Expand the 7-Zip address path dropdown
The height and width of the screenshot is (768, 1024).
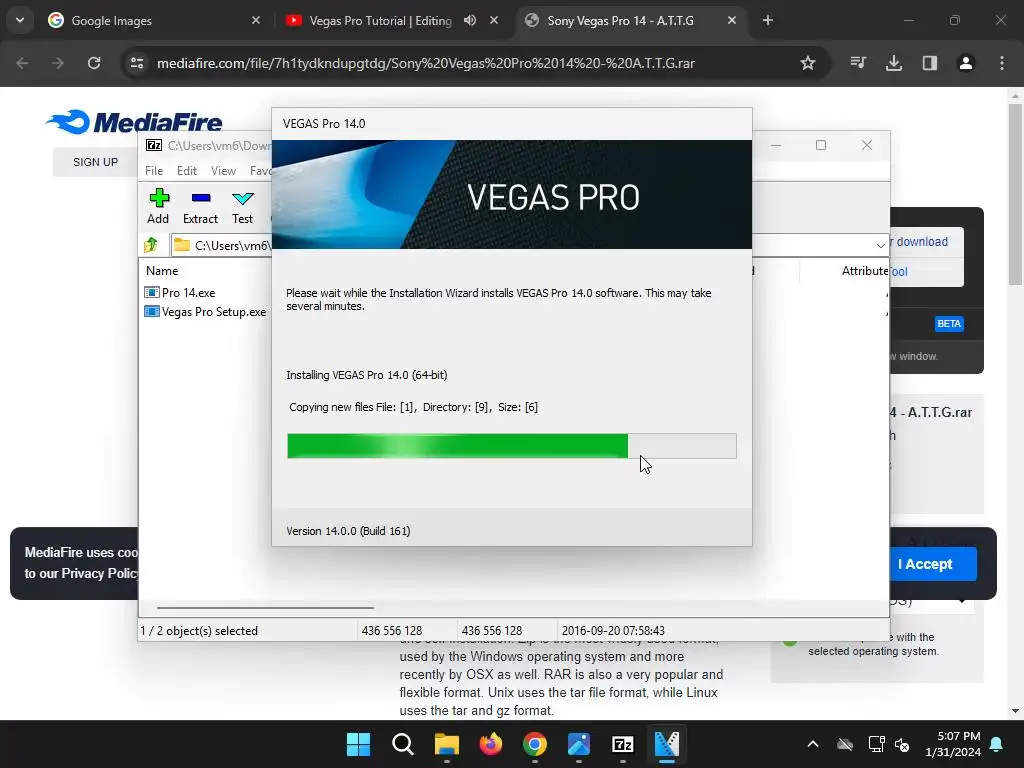tap(880, 246)
